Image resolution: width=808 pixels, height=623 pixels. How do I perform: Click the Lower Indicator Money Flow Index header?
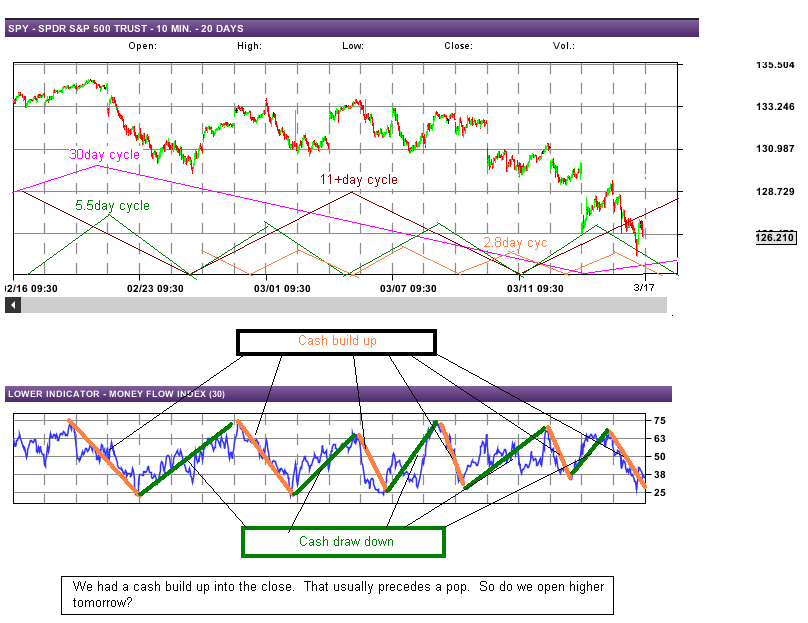pos(338,394)
